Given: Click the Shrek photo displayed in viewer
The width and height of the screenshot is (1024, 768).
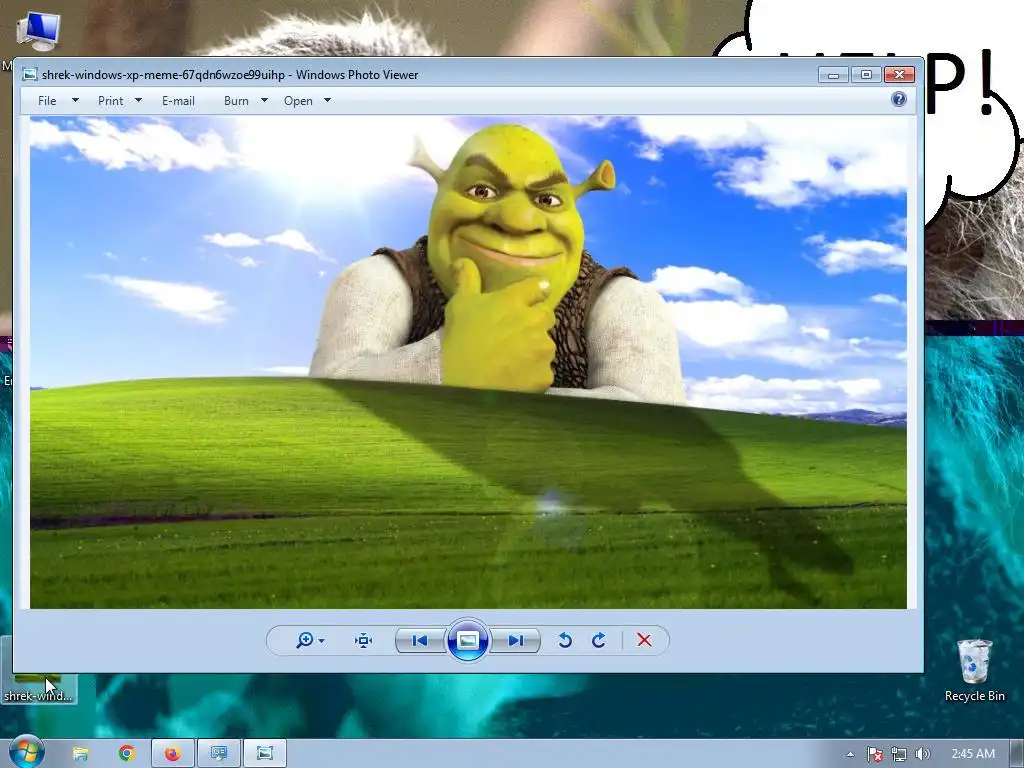Looking at the screenshot, I should click(x=468, y=362).
